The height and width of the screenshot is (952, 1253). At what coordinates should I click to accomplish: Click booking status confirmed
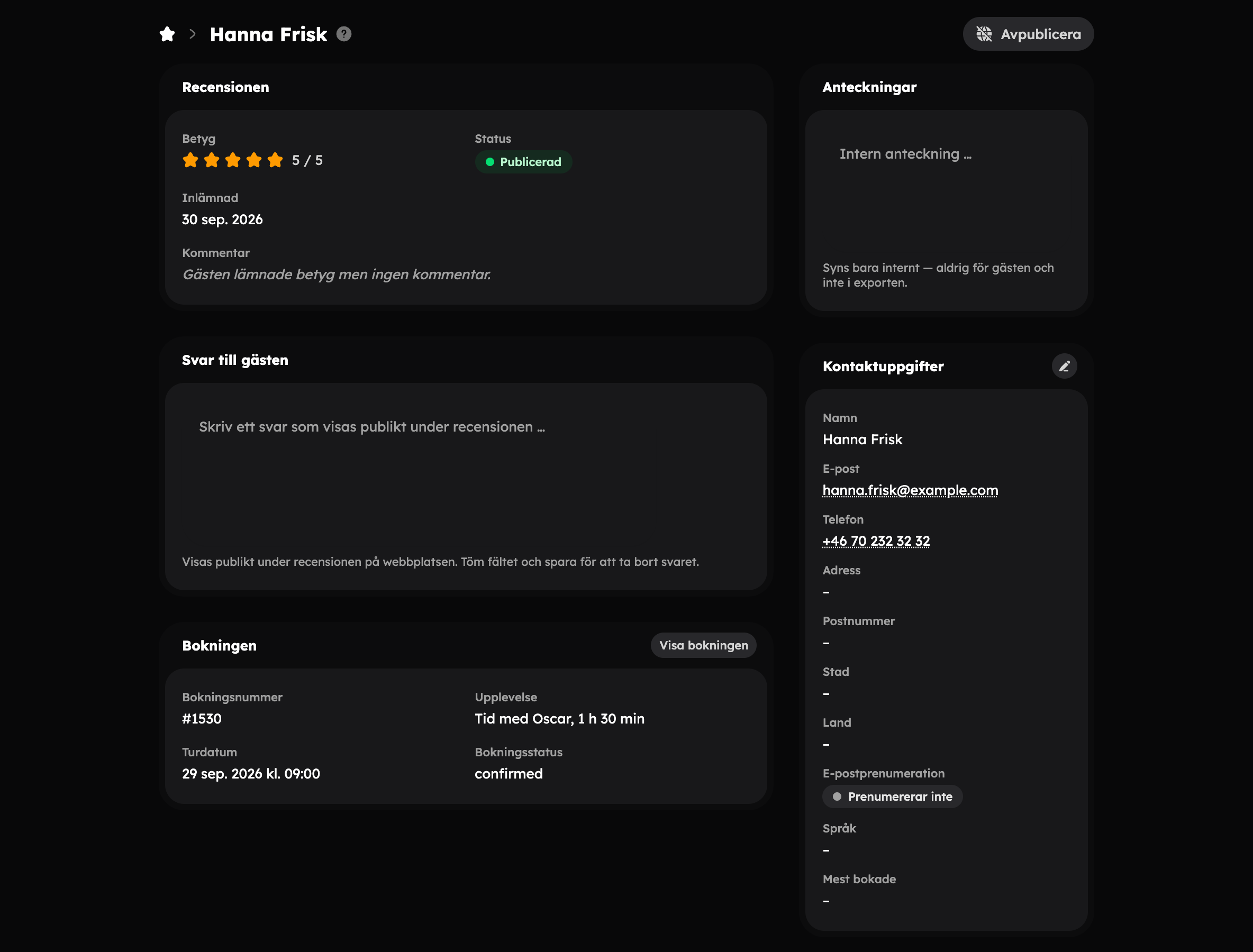tap(509, 773)
